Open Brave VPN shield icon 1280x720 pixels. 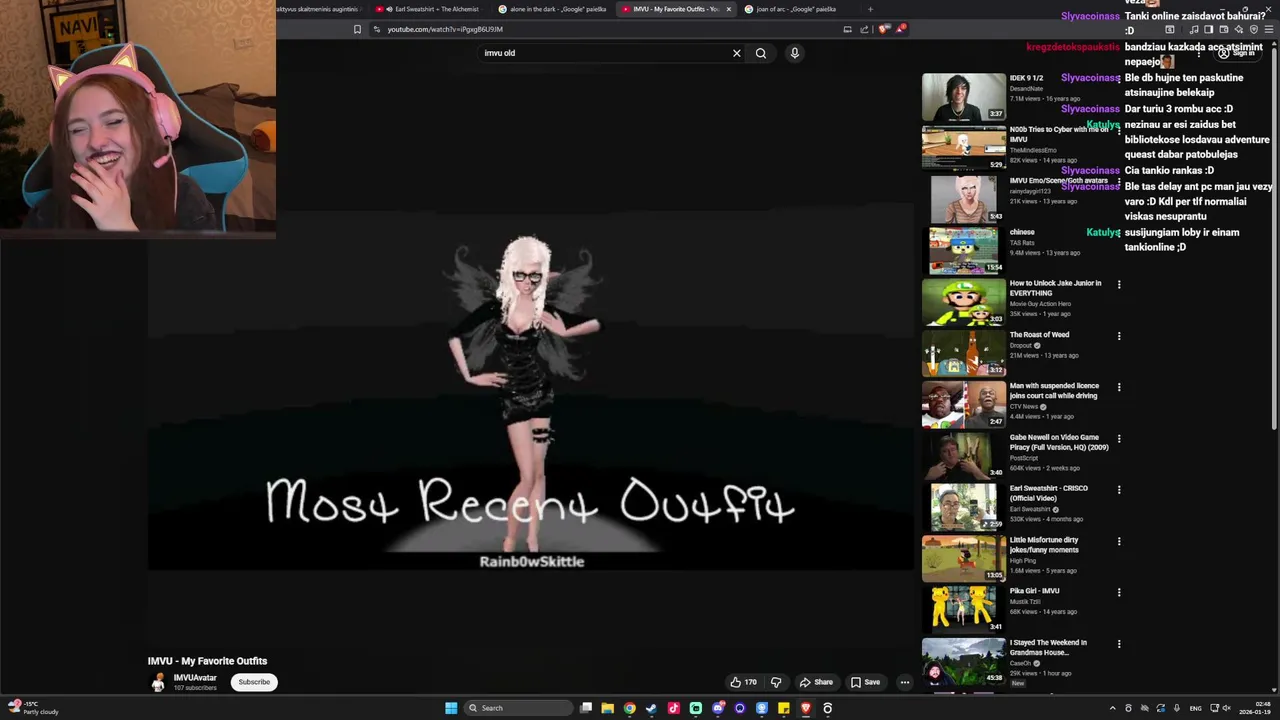(1254, 29)
